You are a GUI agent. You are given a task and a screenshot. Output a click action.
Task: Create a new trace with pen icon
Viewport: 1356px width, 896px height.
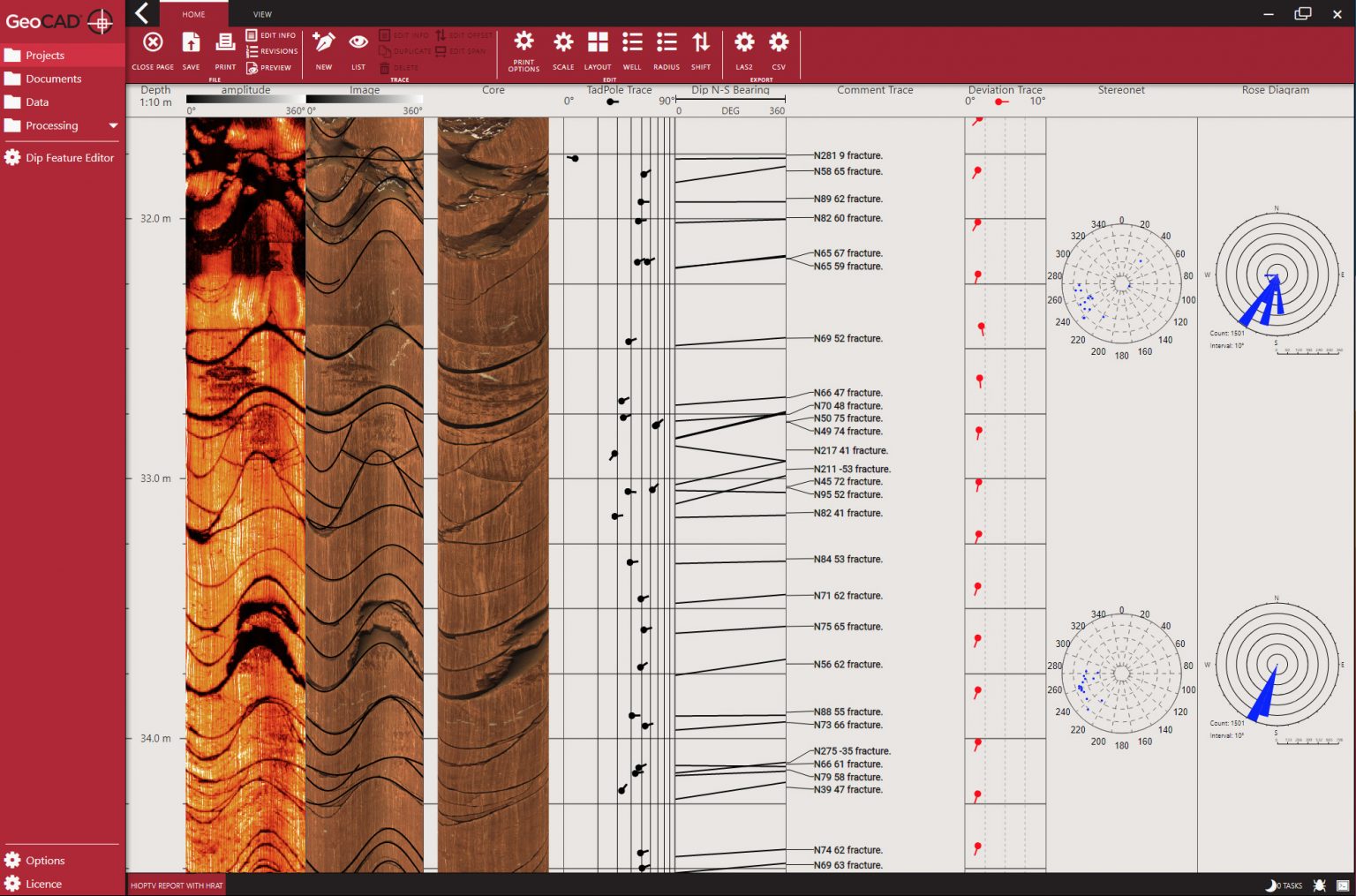(x=324, y=43)
